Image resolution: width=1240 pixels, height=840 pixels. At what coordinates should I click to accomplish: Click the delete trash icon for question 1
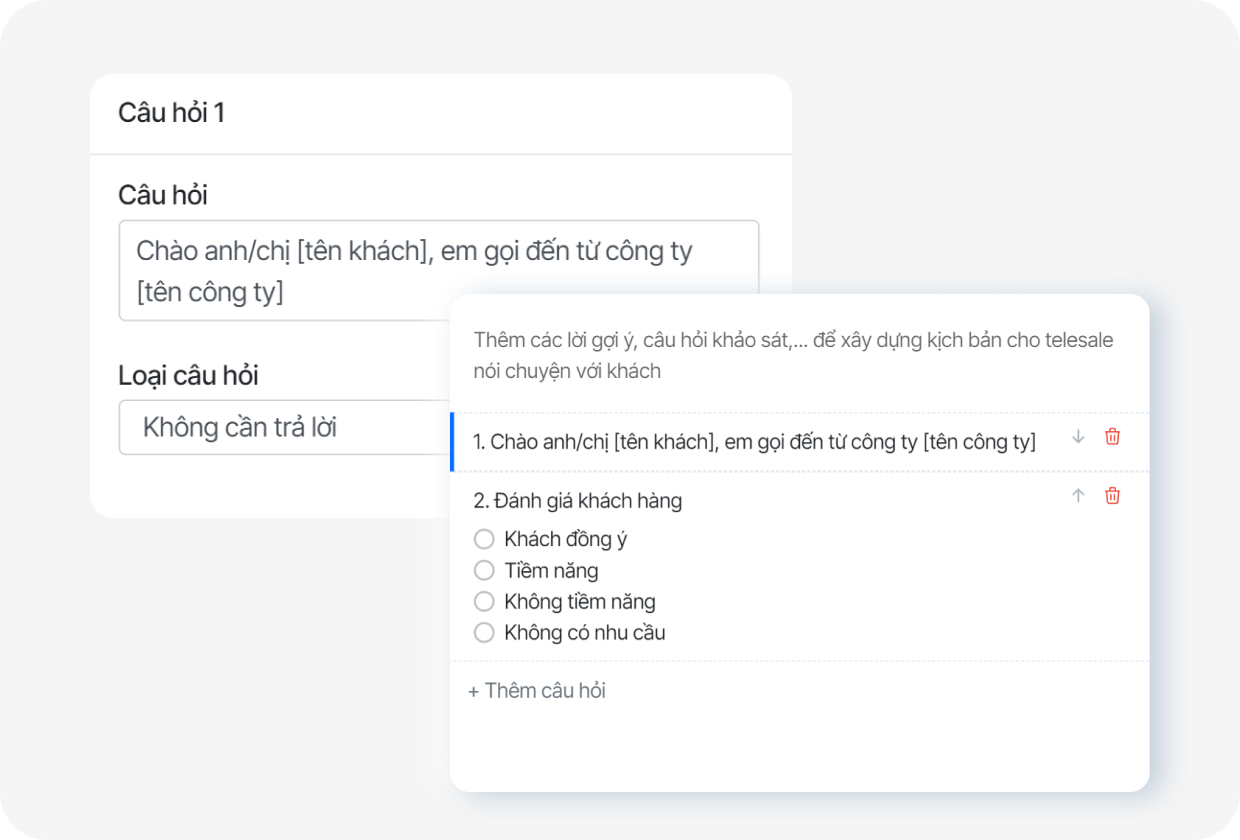click(1111, 437)
